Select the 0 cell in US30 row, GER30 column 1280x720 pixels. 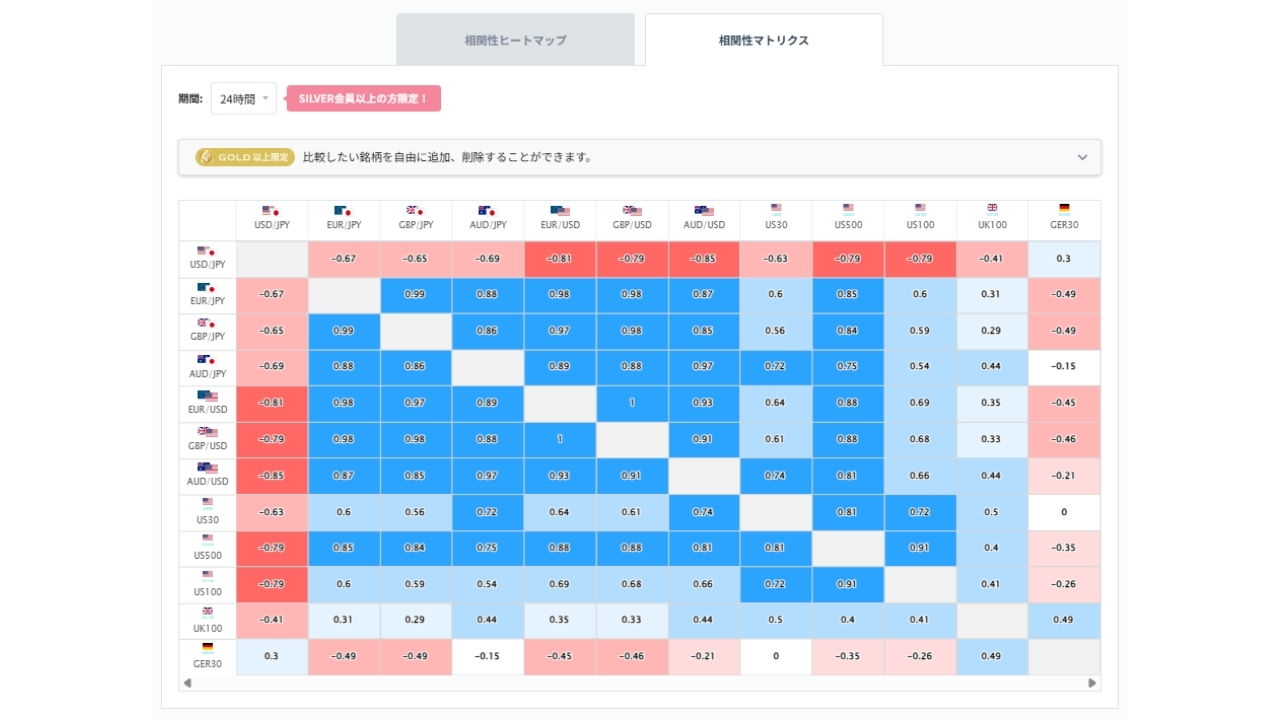1064,512
